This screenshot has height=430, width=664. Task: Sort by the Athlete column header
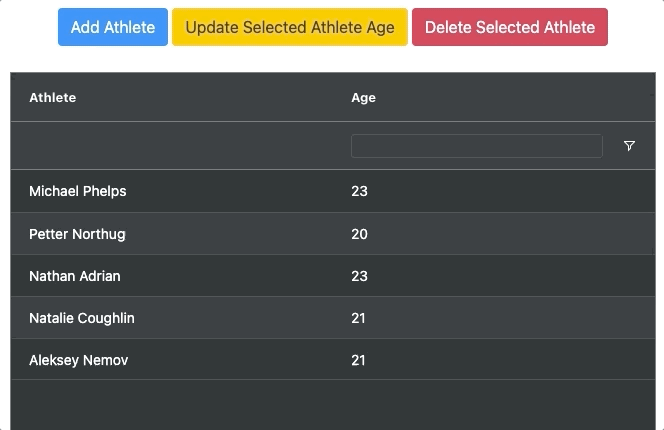tap(53, 97)
